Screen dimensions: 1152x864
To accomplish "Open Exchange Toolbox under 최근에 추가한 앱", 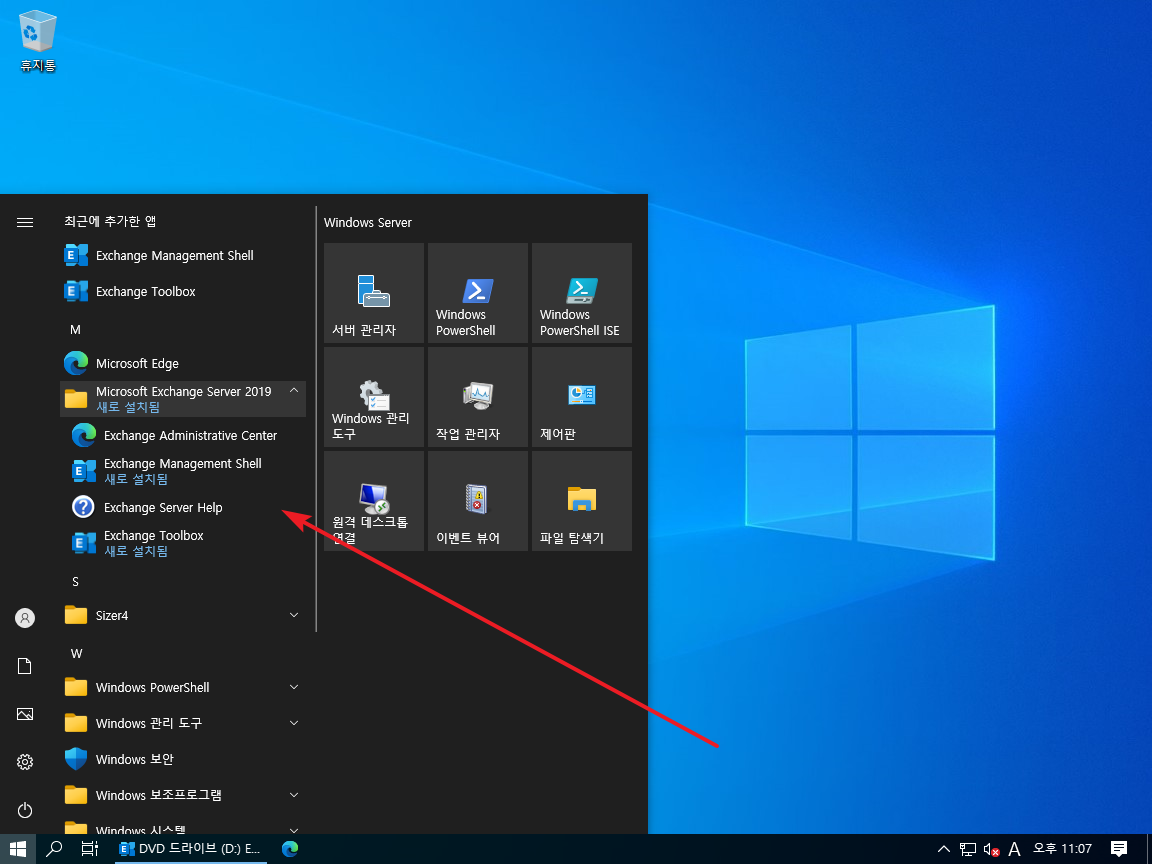I will pos(183,292).
